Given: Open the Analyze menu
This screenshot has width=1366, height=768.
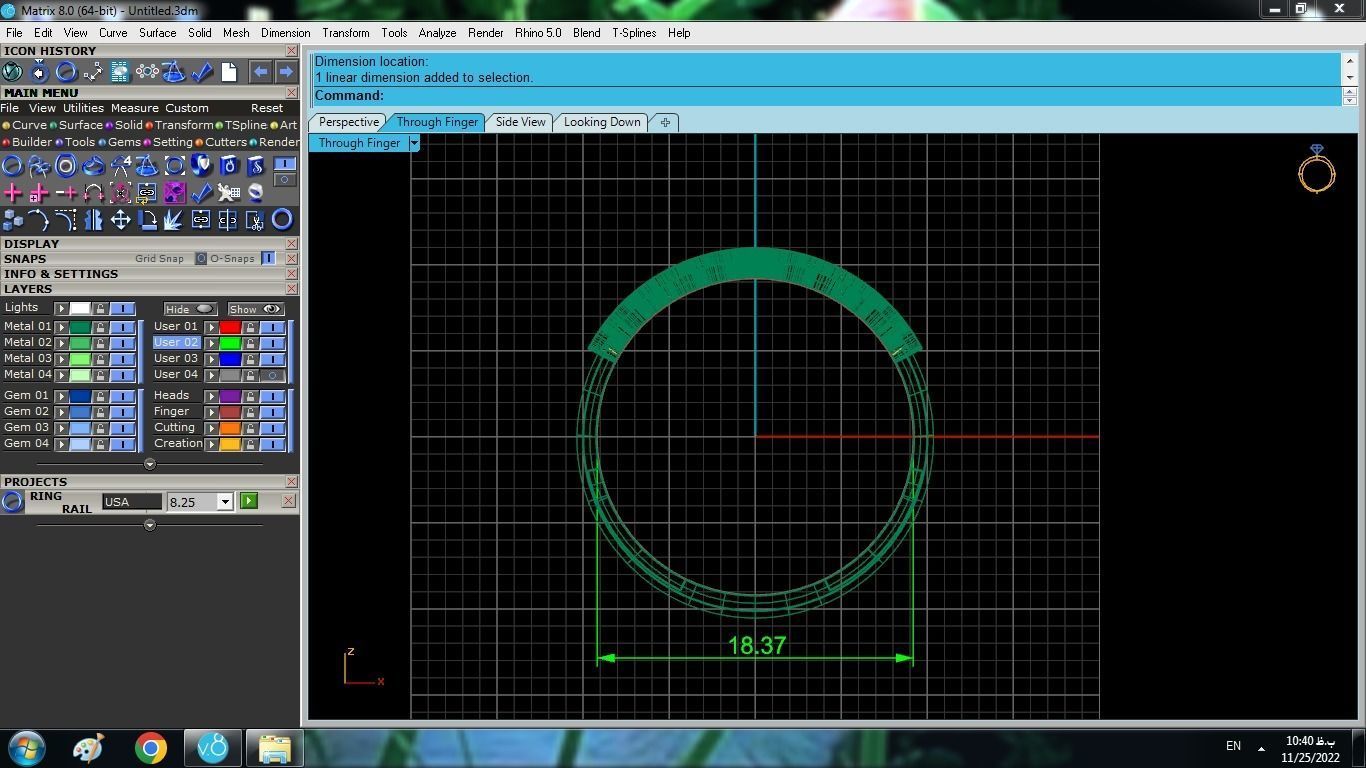Looking at the screenshot, I should (x=437, y=33).
